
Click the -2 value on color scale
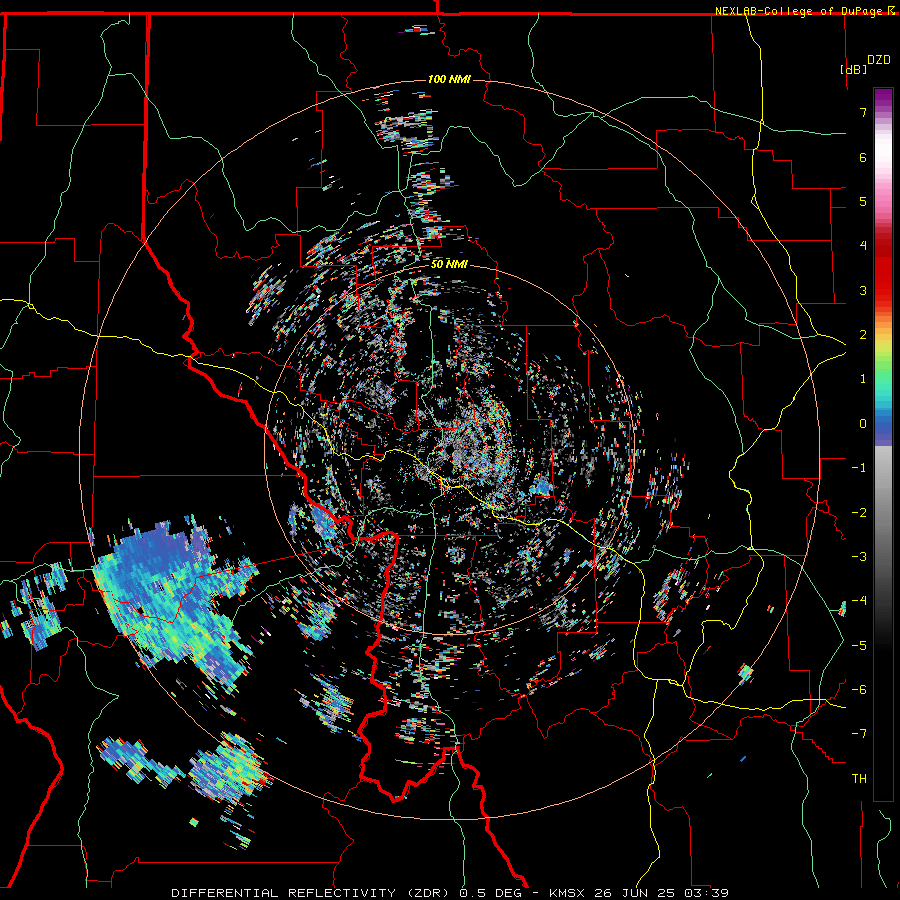(x=859, y=513)
